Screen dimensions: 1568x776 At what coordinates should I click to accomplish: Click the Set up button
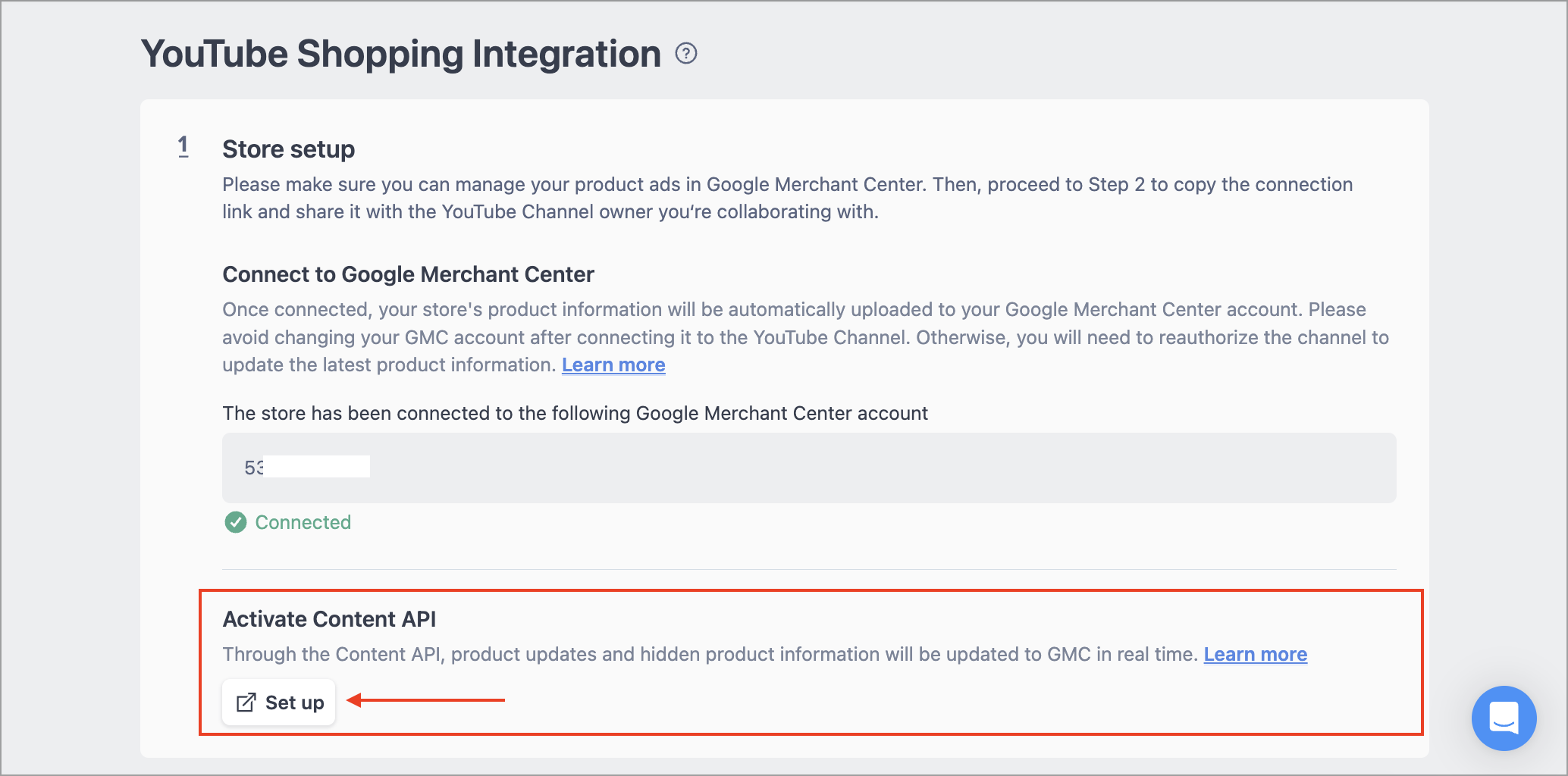click(279, 702)
